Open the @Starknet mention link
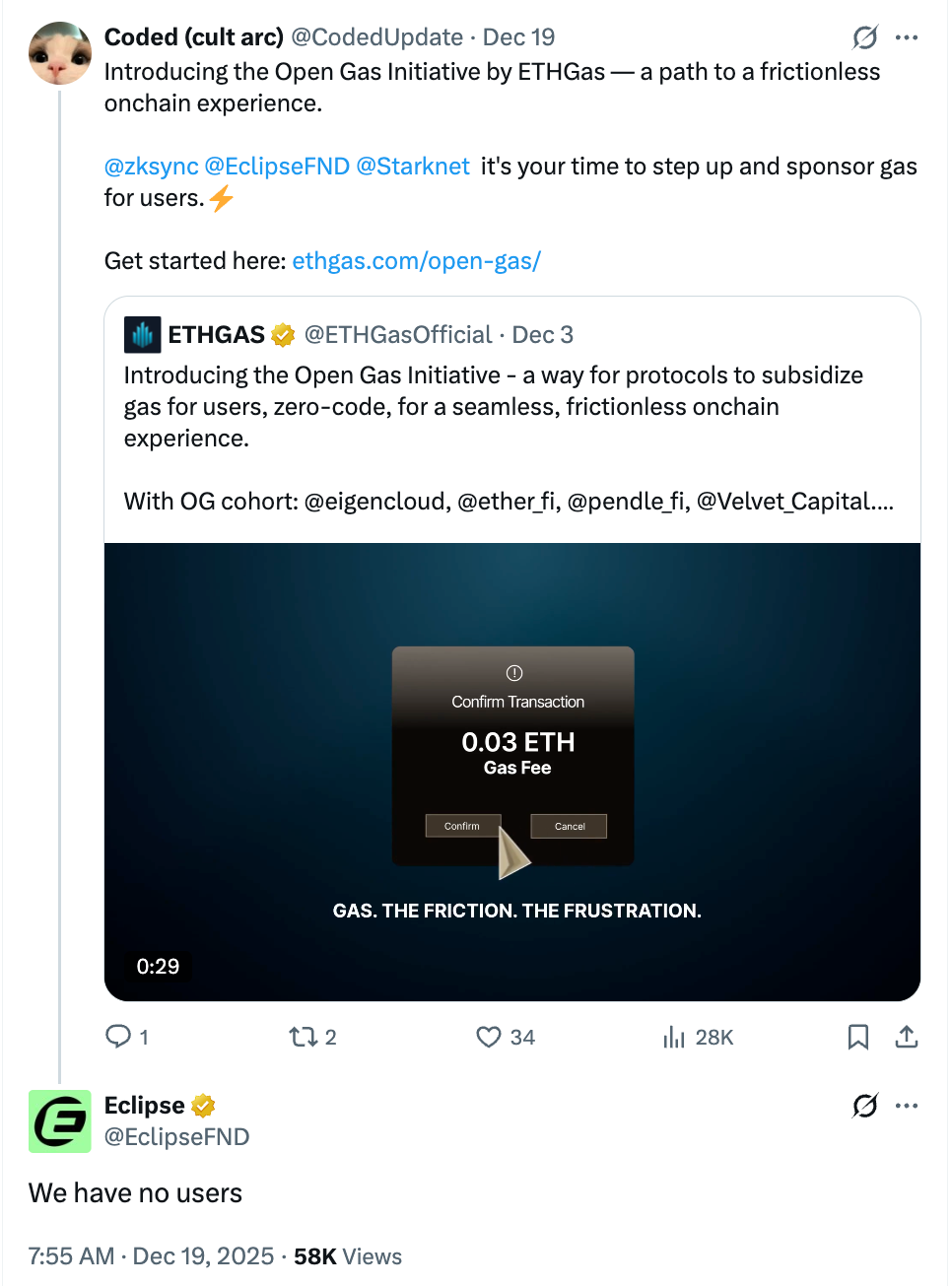The height and width of the screenshot is (1287, 952). (x=413, y=167)
